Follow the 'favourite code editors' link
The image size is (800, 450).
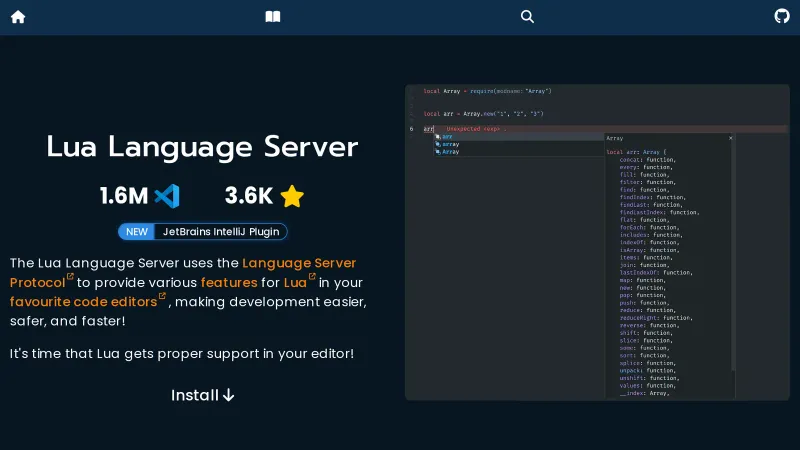click(83, 302)
